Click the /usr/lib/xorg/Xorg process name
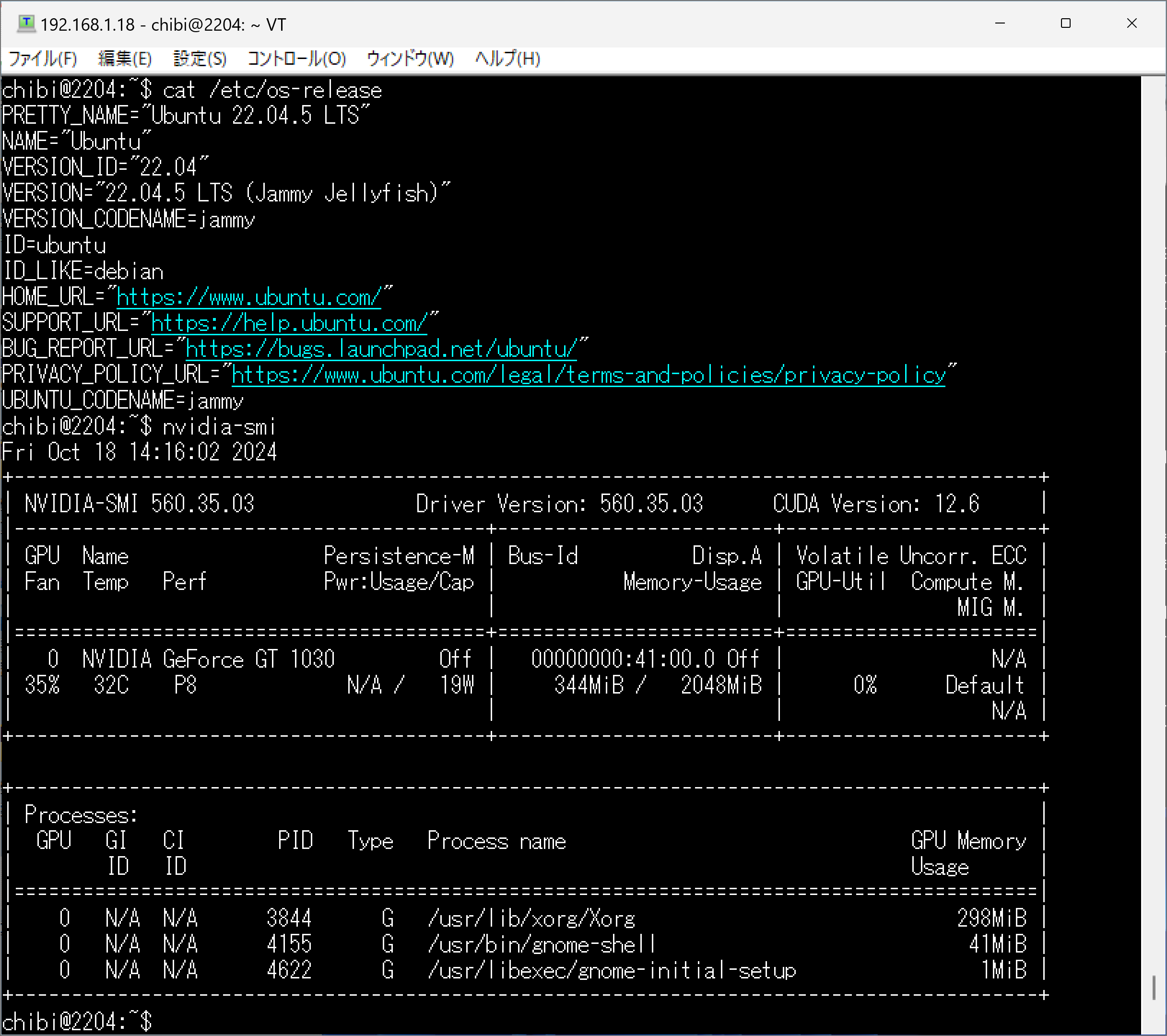 click(x=531, y=918)
